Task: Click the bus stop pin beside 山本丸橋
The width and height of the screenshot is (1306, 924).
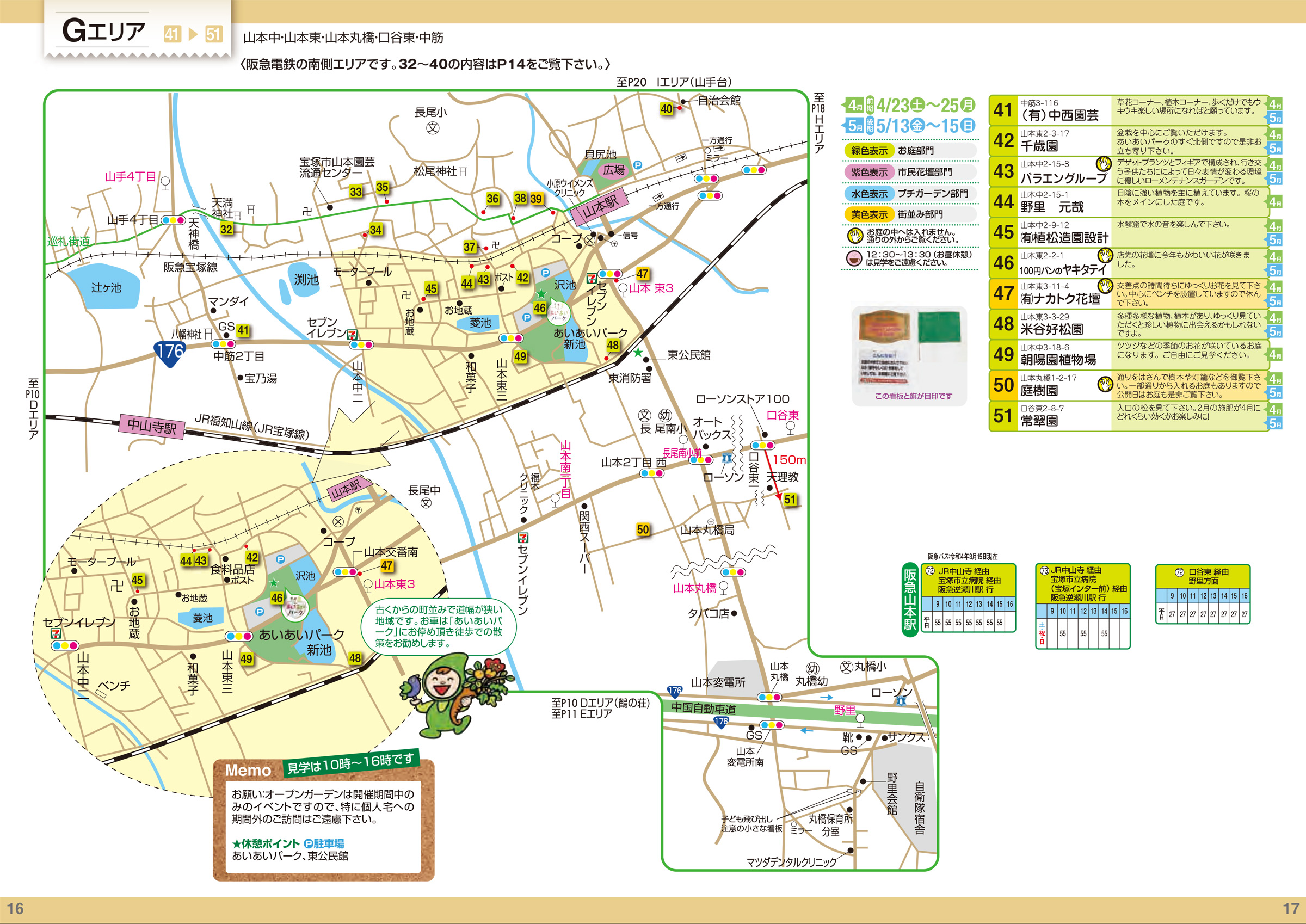Action: (x=724, y=588)
